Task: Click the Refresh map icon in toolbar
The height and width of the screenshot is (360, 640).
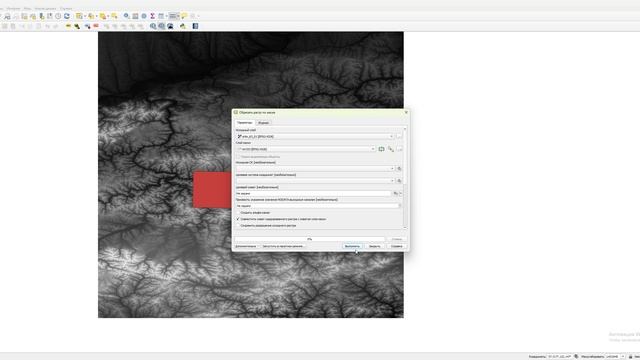Action: [67, 16]
